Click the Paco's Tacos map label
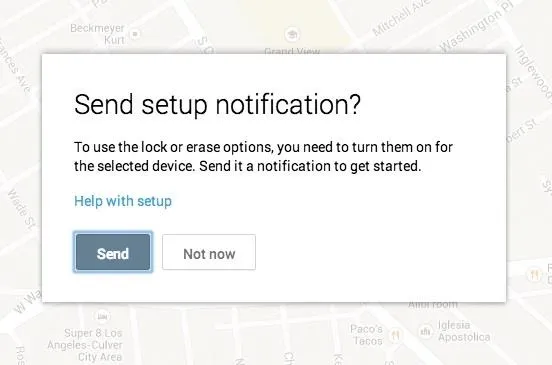This screenshot has height=365, width=552. coord(367,335)
